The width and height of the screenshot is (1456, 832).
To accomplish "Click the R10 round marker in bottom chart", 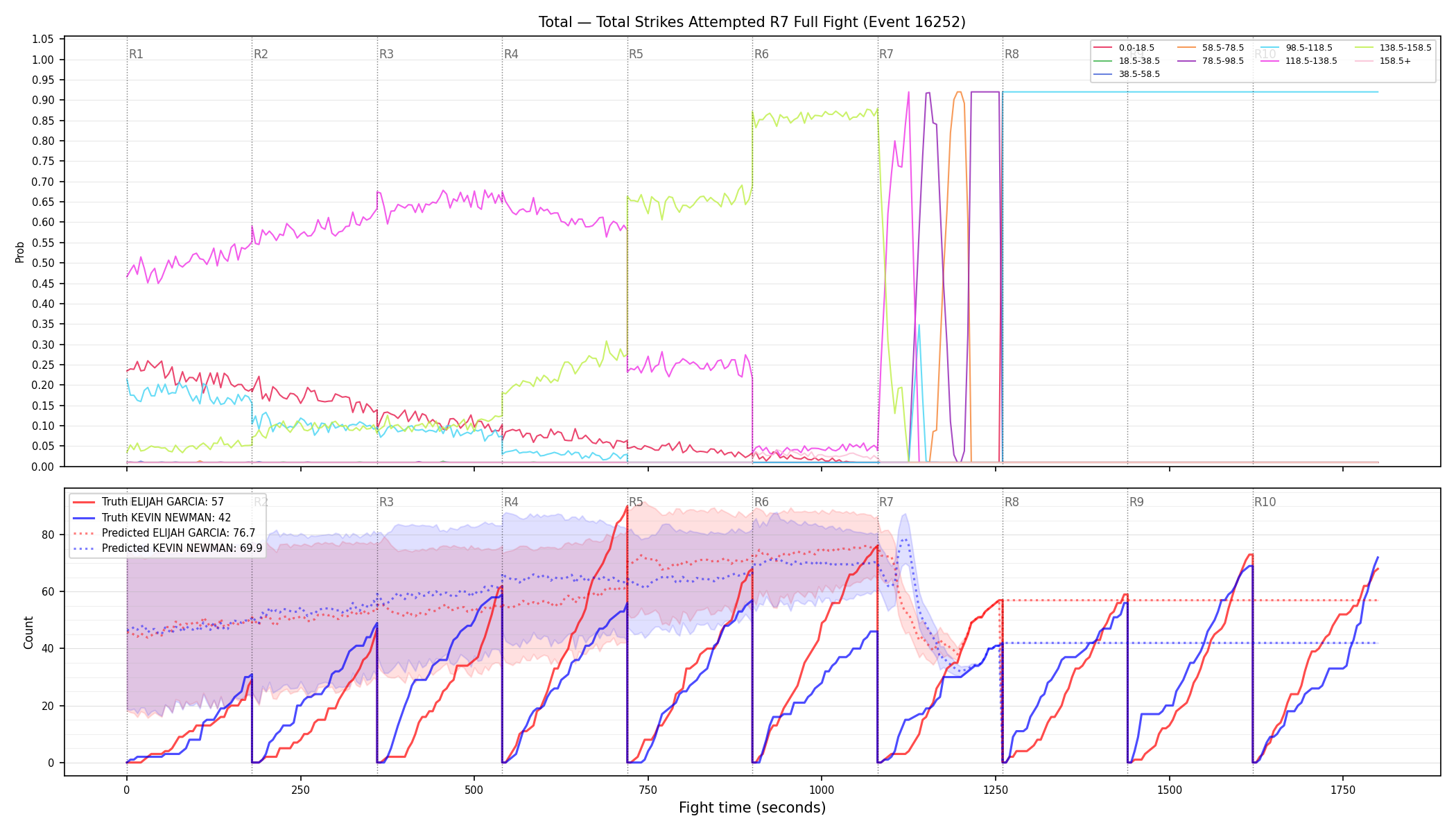I will [x=1265, y=502].
